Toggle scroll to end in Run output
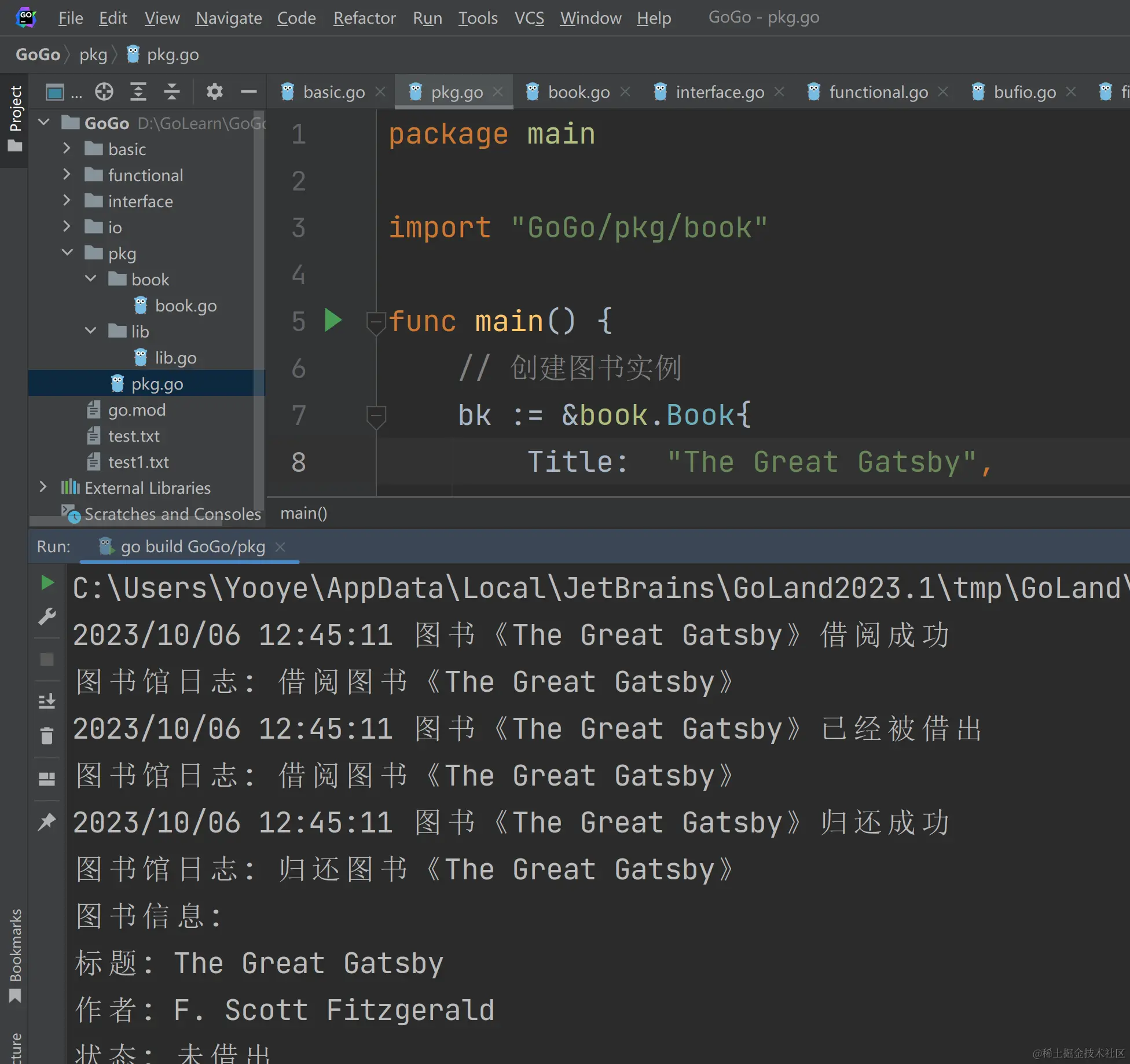The image size is (1130, 1064). click(x=47, y=701)
